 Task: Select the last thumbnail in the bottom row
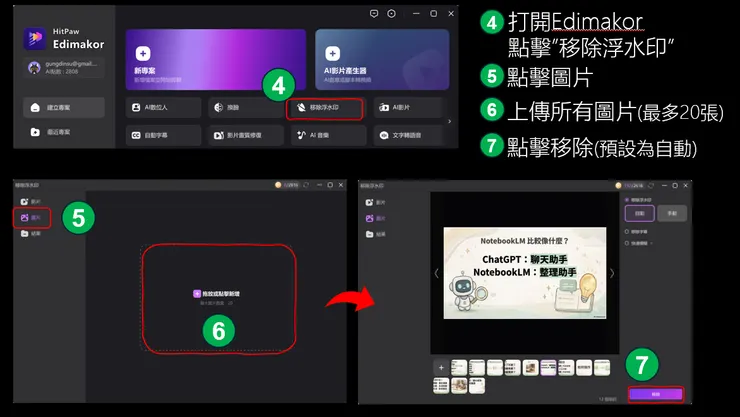tap(477, 385)
